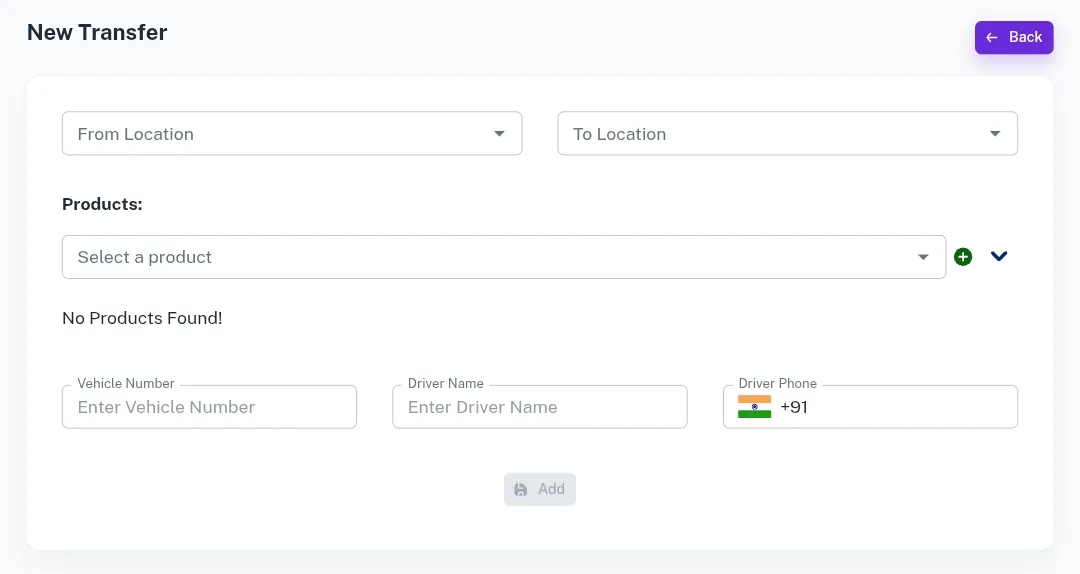Click the Add button
Viewport: 1080px width, 574px height.
pos(540,489)
